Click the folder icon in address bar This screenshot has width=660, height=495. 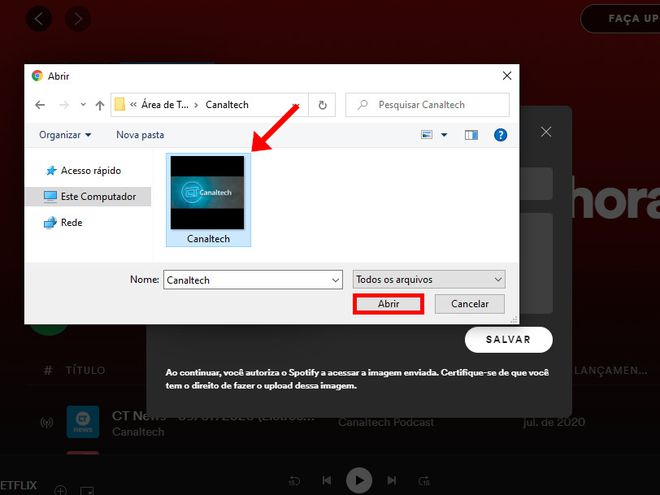tap(120, 104)
